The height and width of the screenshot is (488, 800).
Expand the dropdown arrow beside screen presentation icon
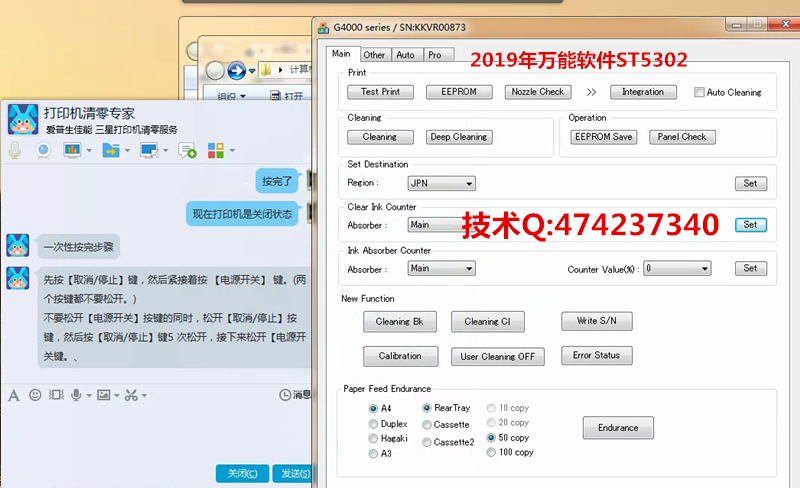89,151
